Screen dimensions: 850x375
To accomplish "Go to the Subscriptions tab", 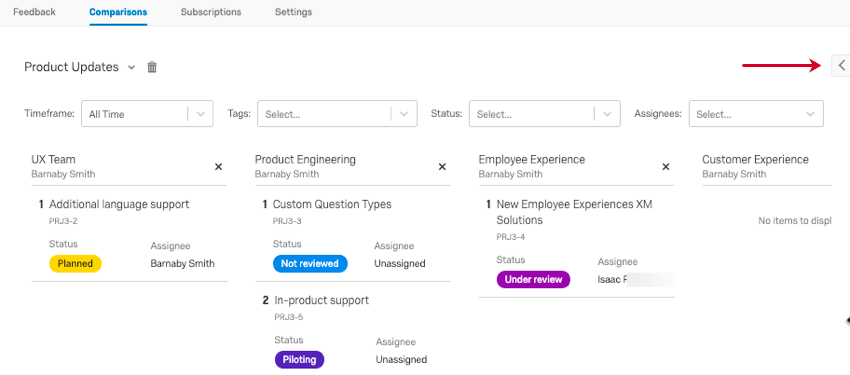I will click(211, 12).
